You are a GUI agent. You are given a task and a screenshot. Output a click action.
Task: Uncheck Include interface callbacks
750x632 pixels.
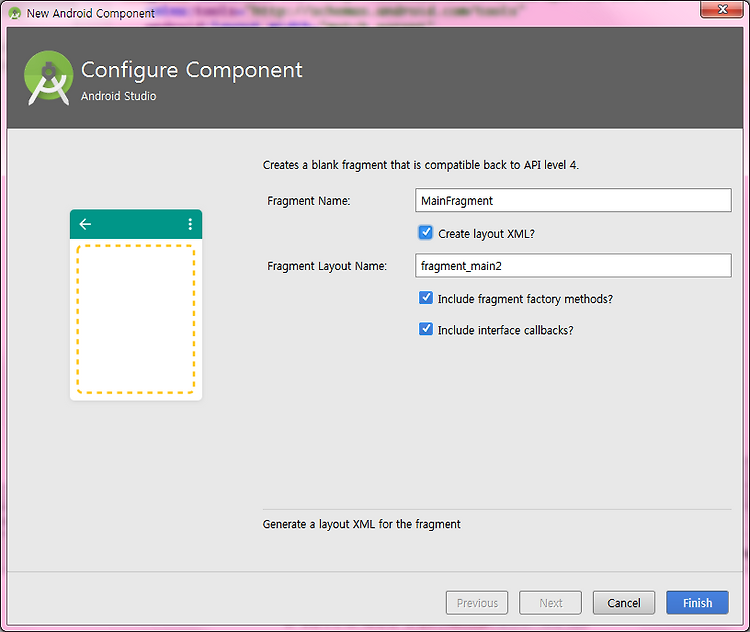coord(426,329)
